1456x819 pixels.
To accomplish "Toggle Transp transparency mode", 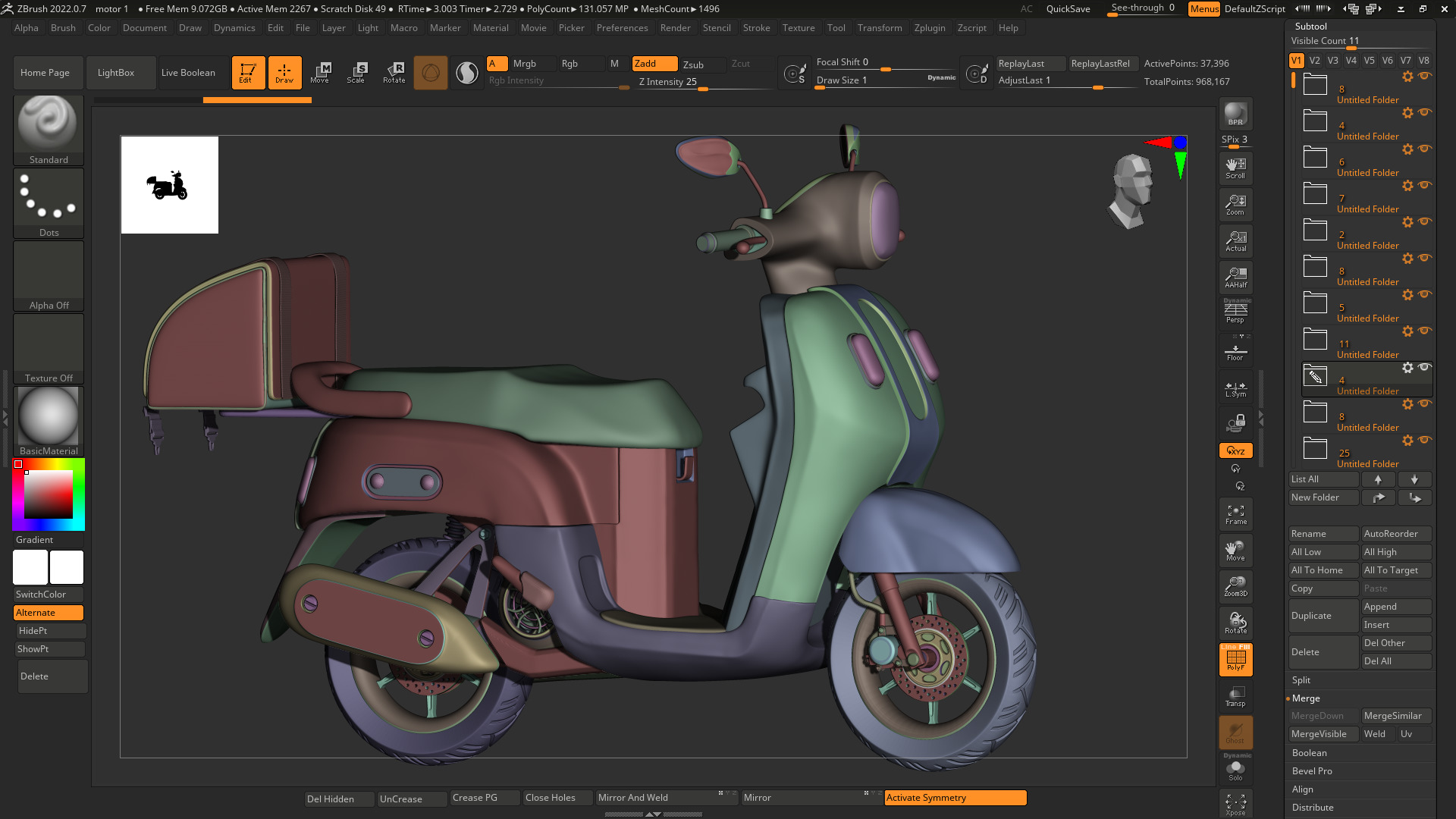I will tap(1235, 696).
